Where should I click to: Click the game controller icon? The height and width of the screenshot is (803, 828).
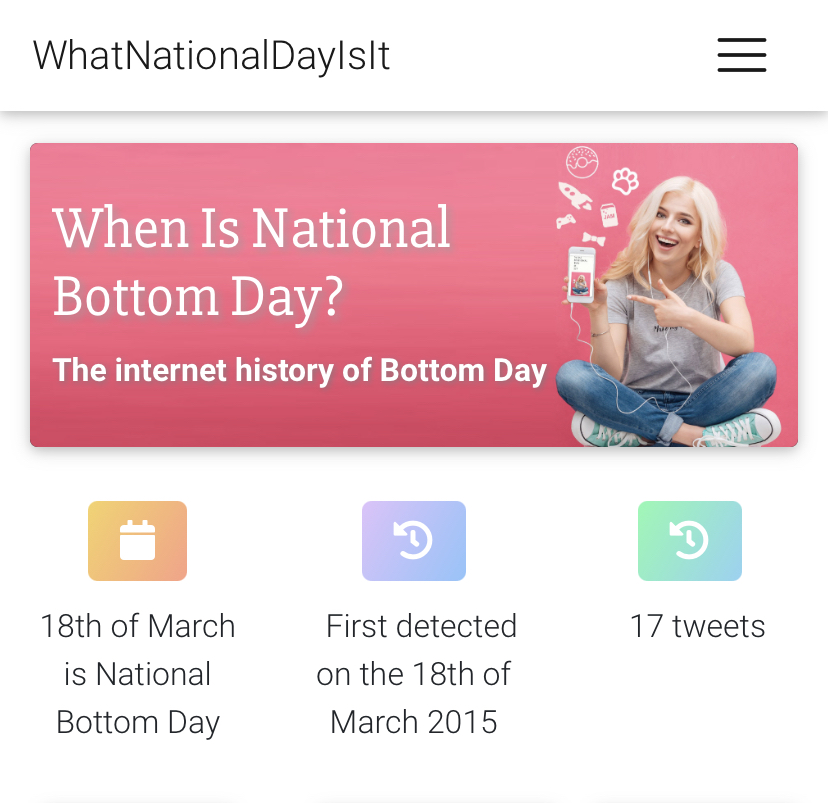point(566,221)
